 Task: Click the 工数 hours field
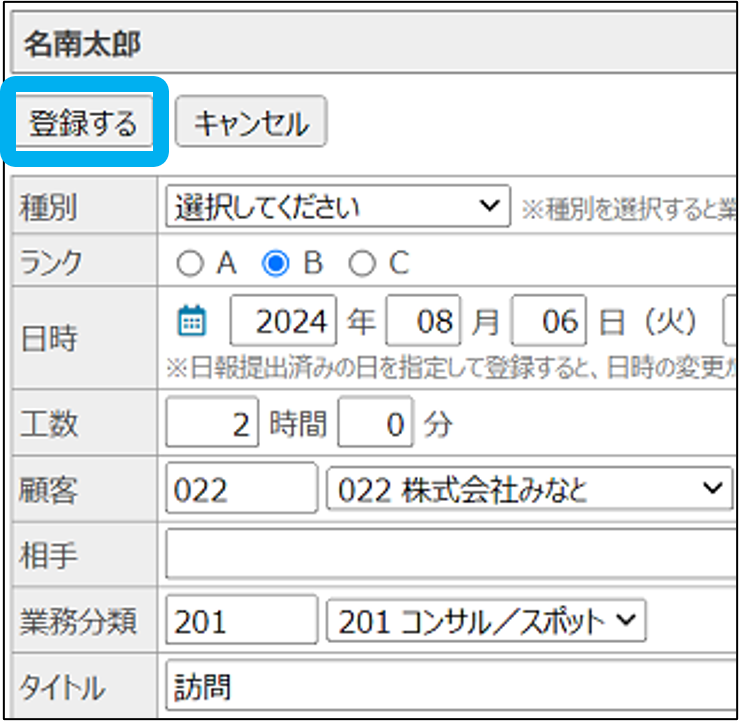[x=212, y=425]
